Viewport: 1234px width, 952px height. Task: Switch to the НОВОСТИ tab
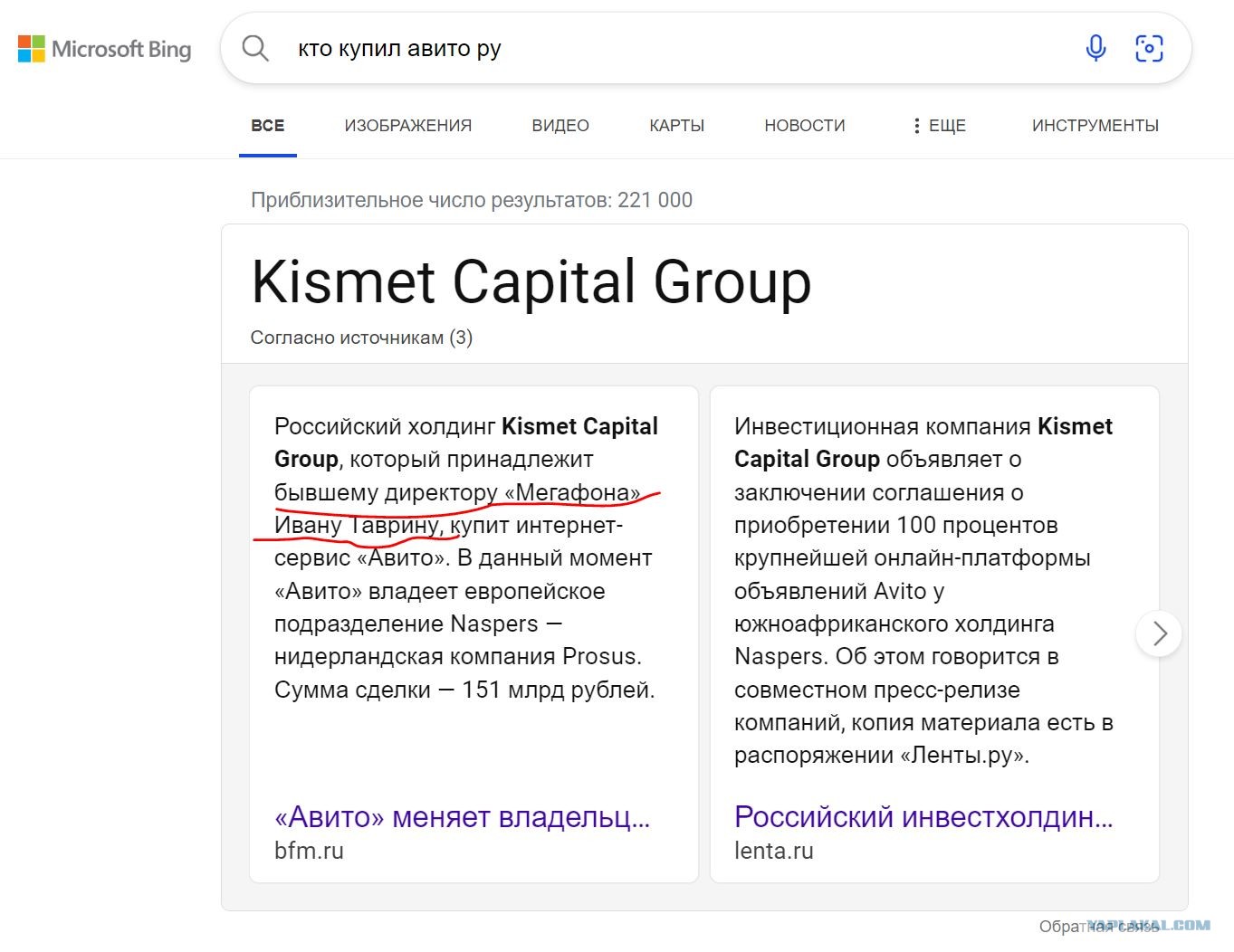point(804,126)
